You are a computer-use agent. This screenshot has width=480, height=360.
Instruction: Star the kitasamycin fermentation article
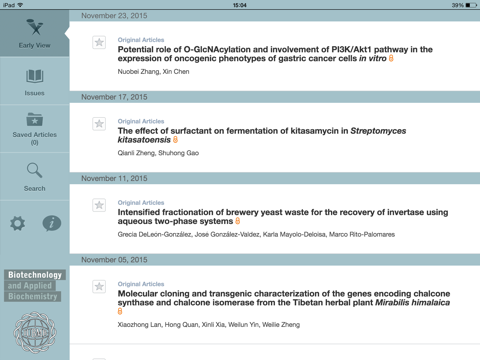click(99, 124)
